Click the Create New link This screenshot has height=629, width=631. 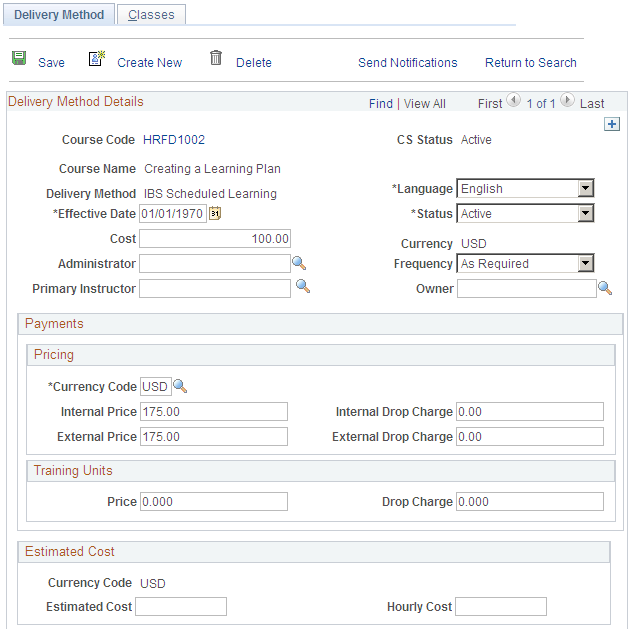pos(150,63)
